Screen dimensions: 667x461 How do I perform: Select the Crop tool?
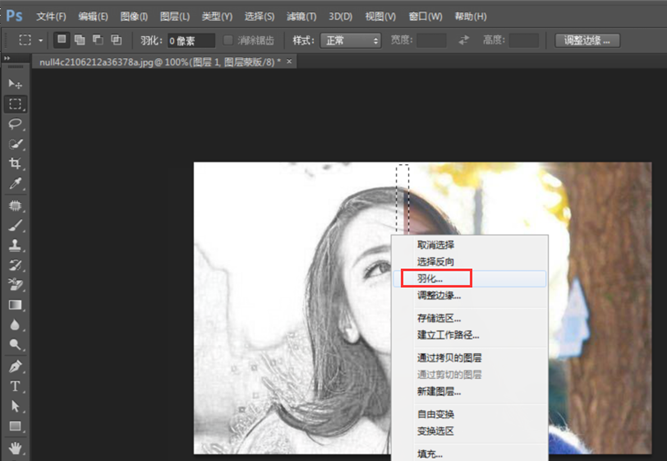pyautogui.click(x=15, y=164)
